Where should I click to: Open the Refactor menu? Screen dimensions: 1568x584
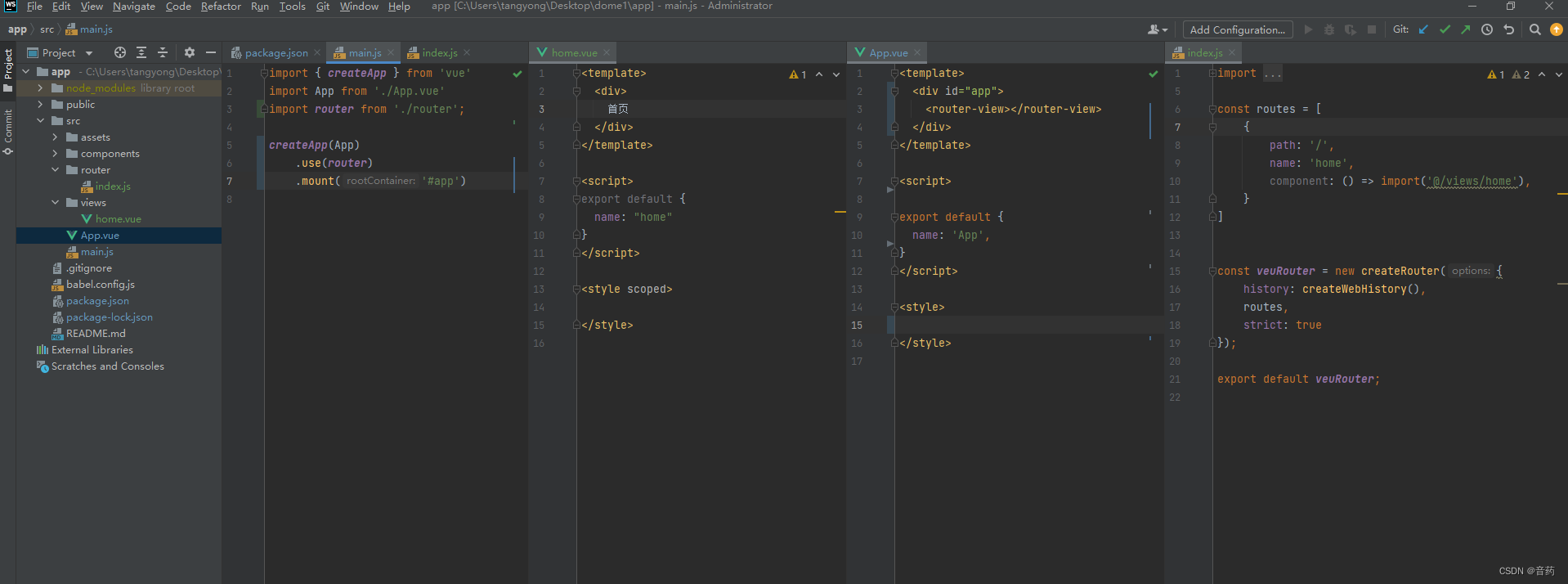click(221, 7)
